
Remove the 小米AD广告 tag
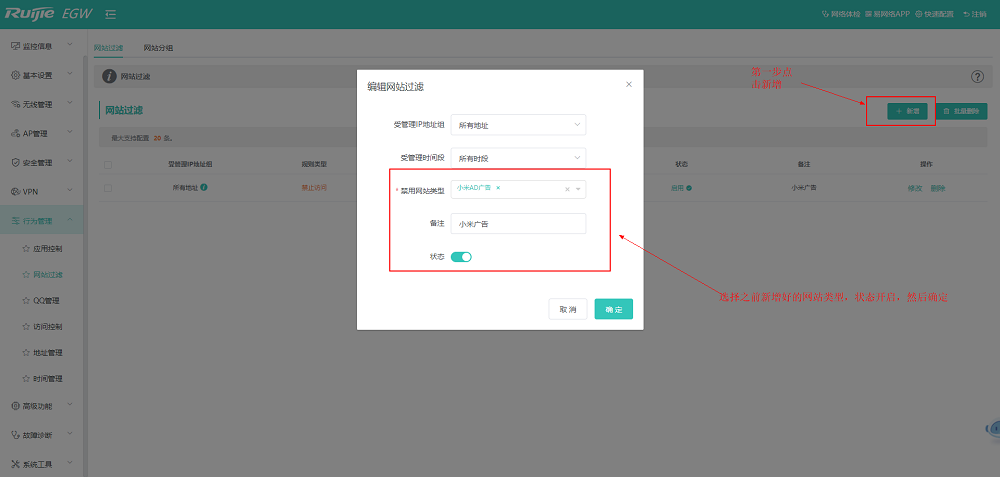pyautogui.click(x=498, y=187)
